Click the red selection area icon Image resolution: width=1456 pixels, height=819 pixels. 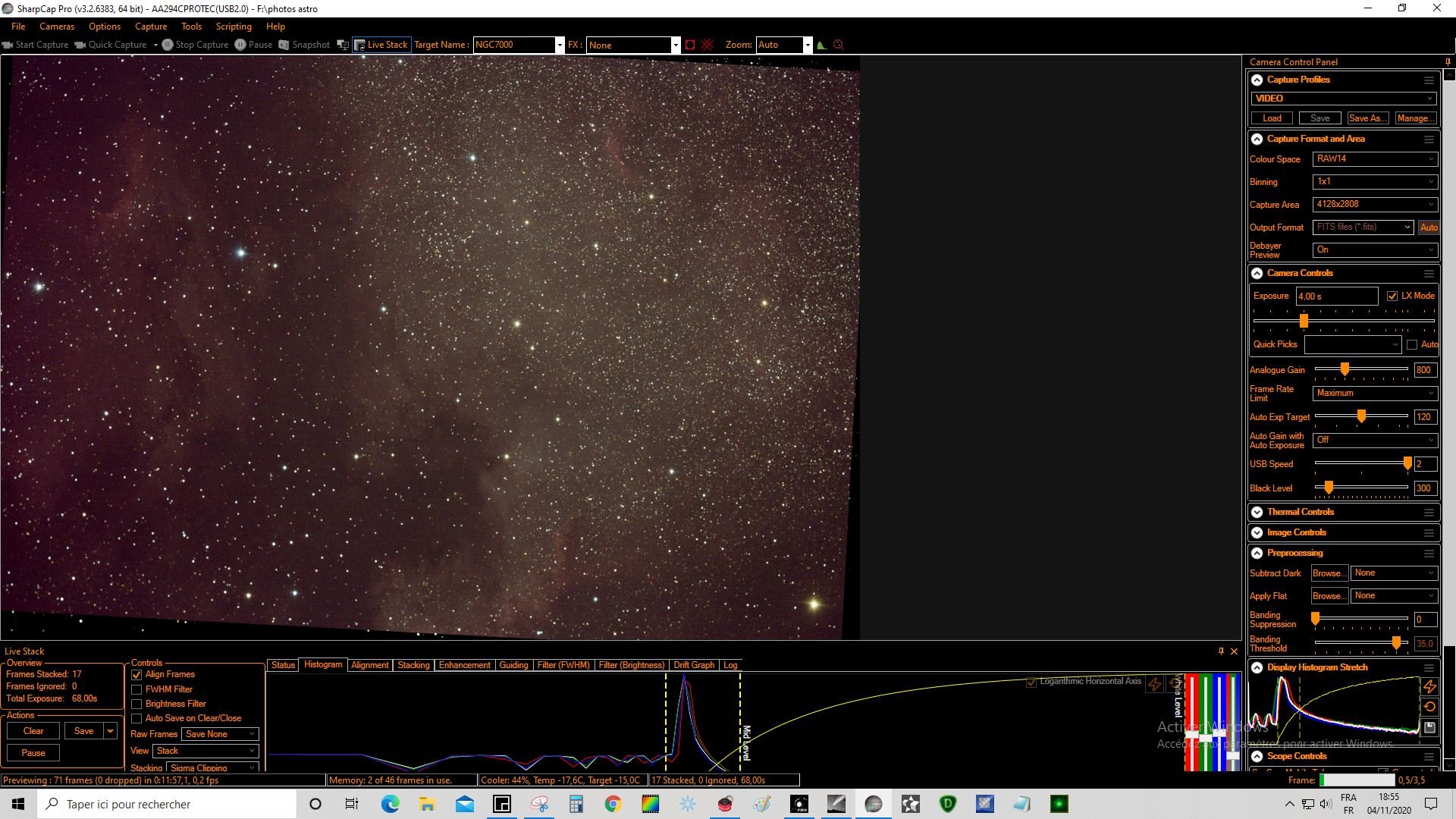point(690,45)
